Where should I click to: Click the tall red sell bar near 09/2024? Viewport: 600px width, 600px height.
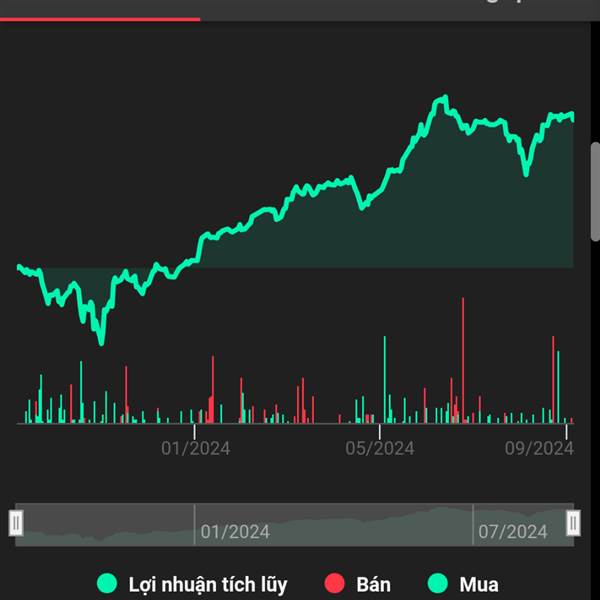pos(553,380)
